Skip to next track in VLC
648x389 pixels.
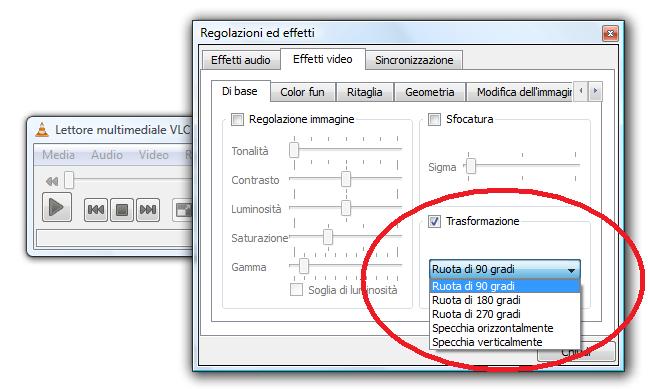coord(148,210)
